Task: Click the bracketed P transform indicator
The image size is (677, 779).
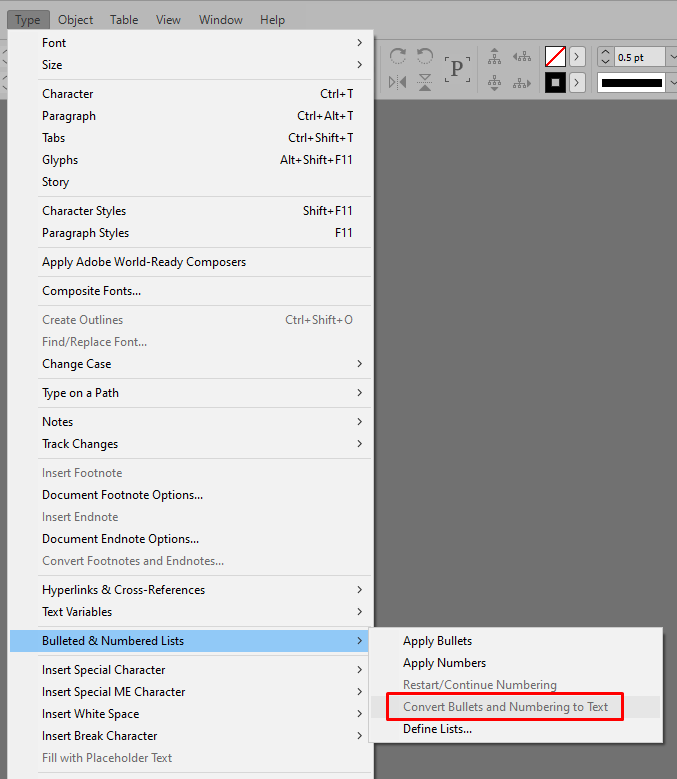Action: 457,69
